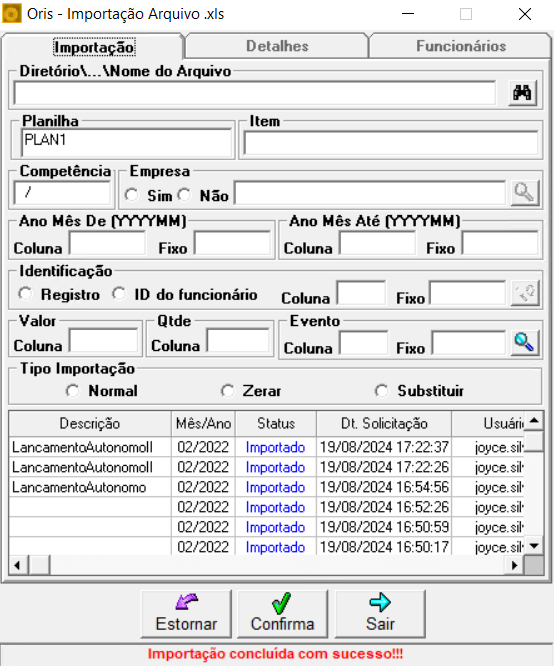Select the Empresa Sim radio option
This screenshot has width=554, height=666.
132,195
